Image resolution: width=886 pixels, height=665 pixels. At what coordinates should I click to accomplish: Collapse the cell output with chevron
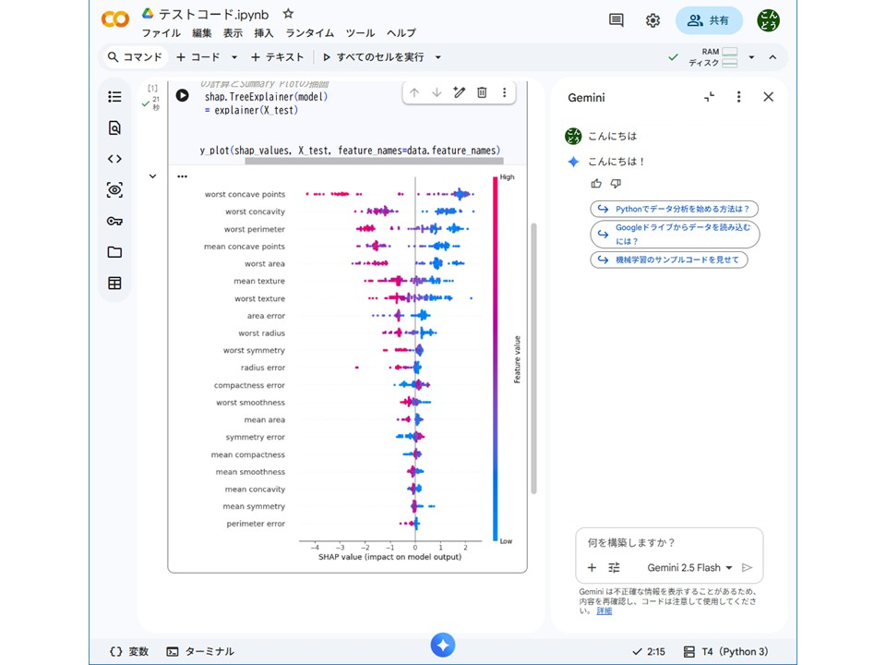click(x=153, y=176)
